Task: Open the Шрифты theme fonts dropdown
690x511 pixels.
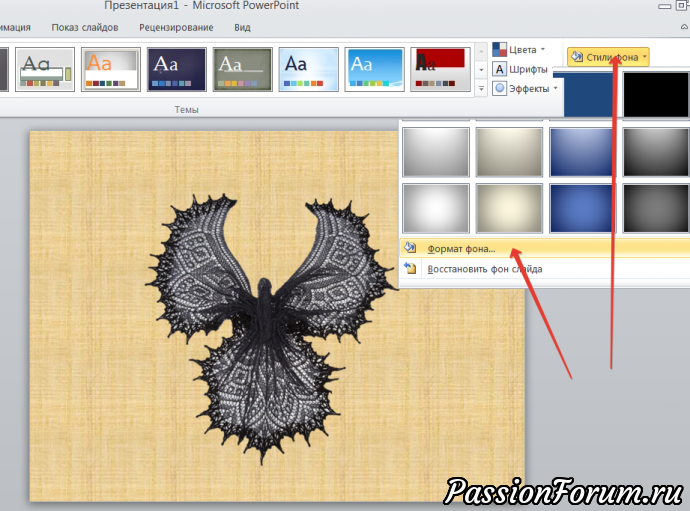Action: point(521,69)
